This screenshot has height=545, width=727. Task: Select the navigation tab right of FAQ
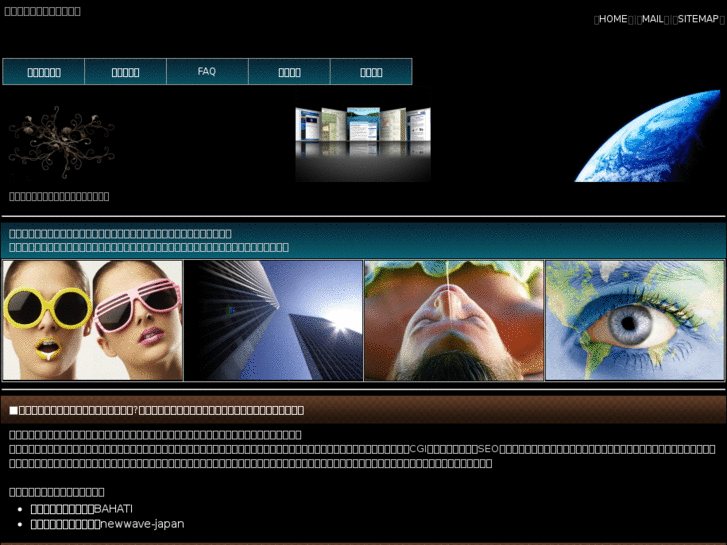[x=289, y=72]
